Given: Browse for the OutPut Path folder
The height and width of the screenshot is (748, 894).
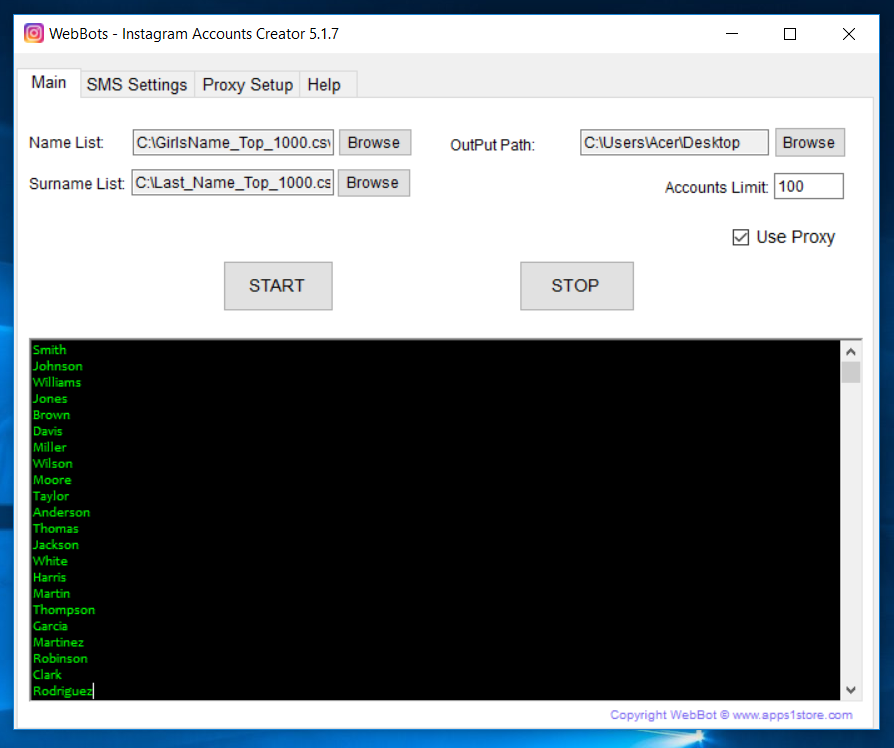Looking at the screenshot, I should coord(810,142).
